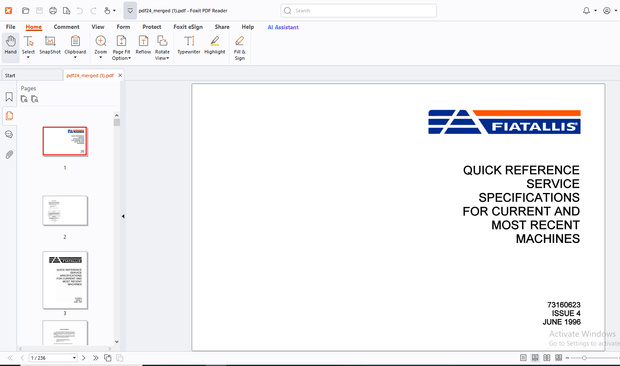Select page 3 thumbnail
The height and width of the screenshot is (366, 620).
(x=65, y=280)
